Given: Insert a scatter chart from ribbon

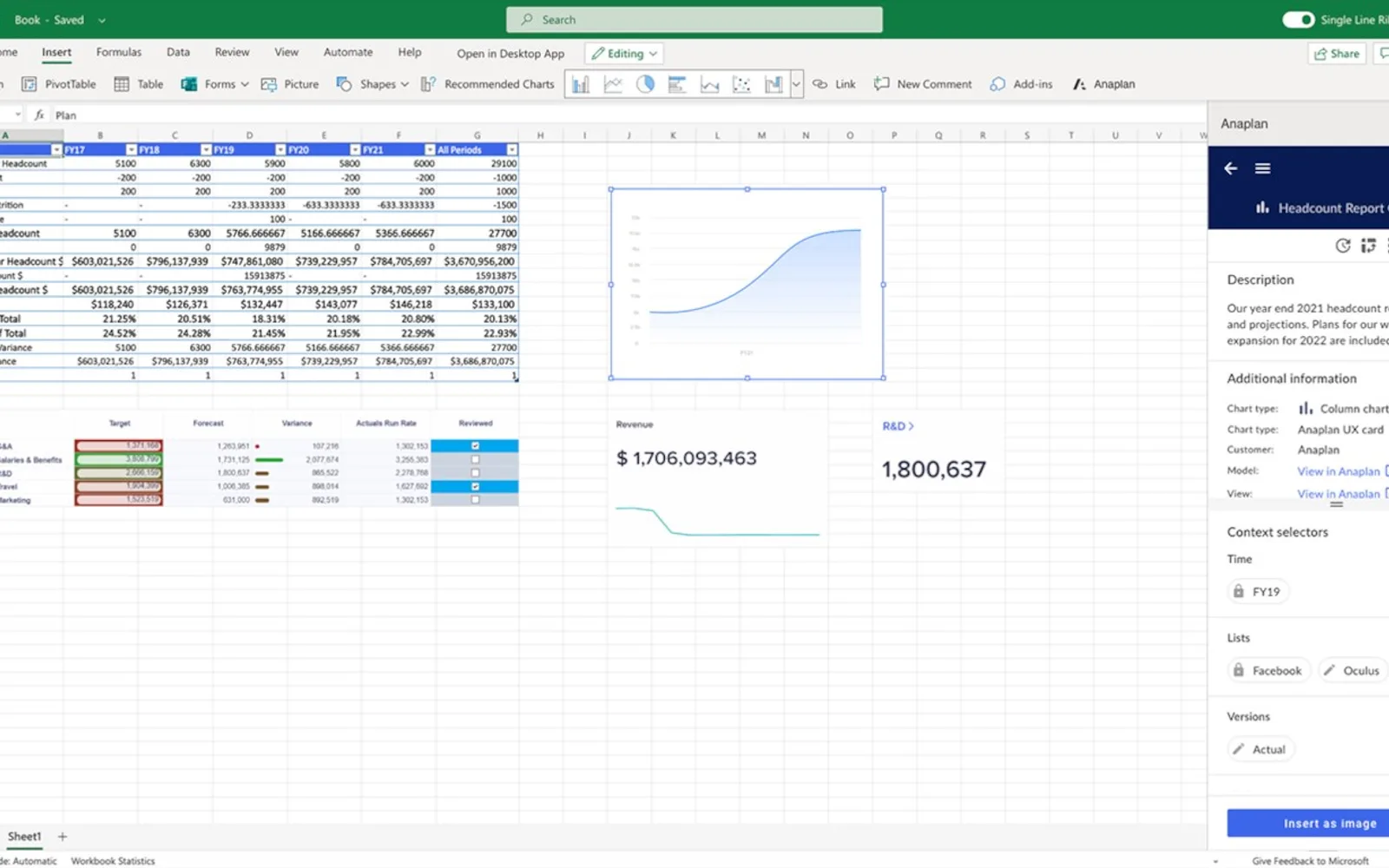Looking at the screenshot, I should pos(741,84).
